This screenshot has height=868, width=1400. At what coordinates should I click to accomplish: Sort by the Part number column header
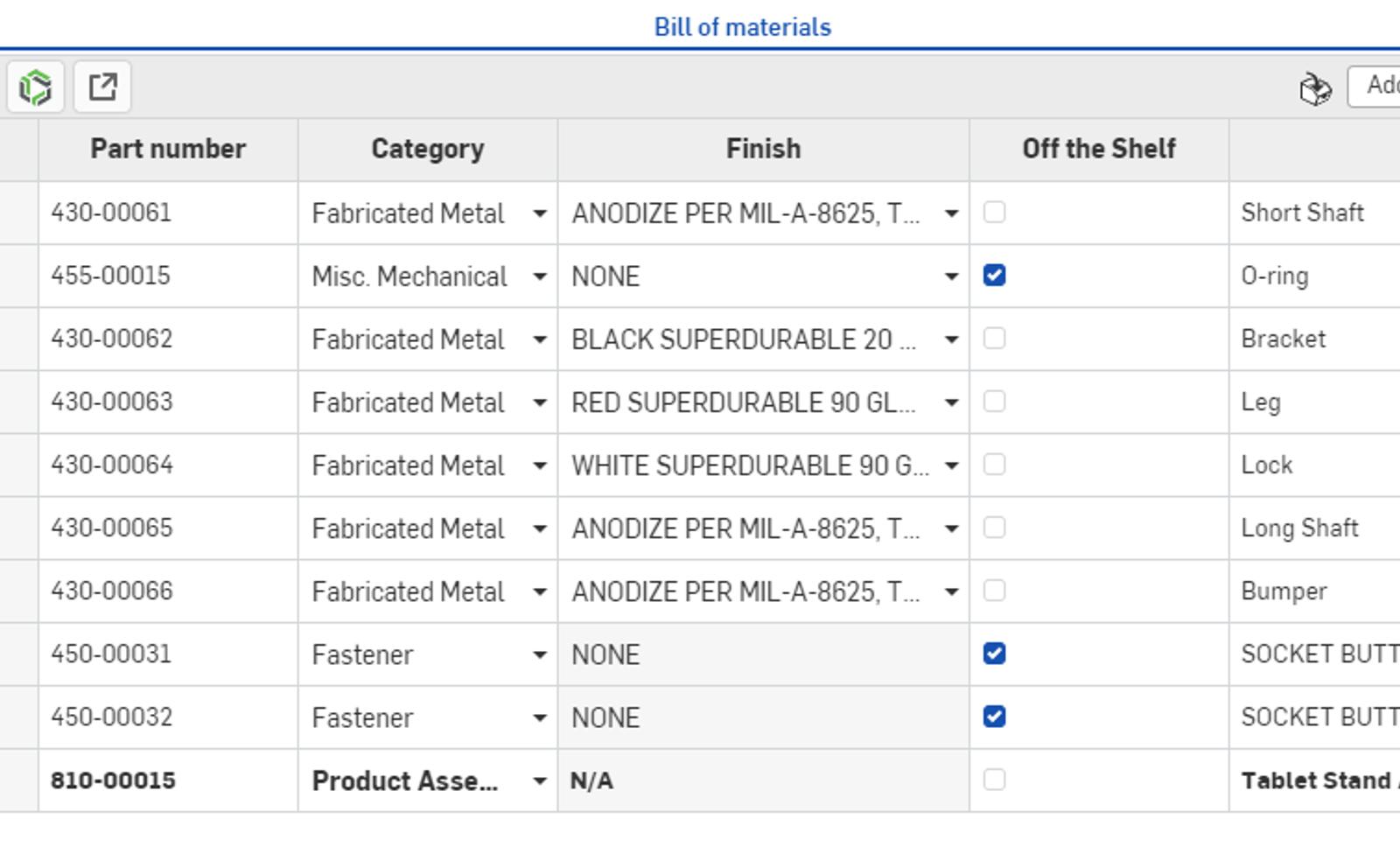(168, 148)
